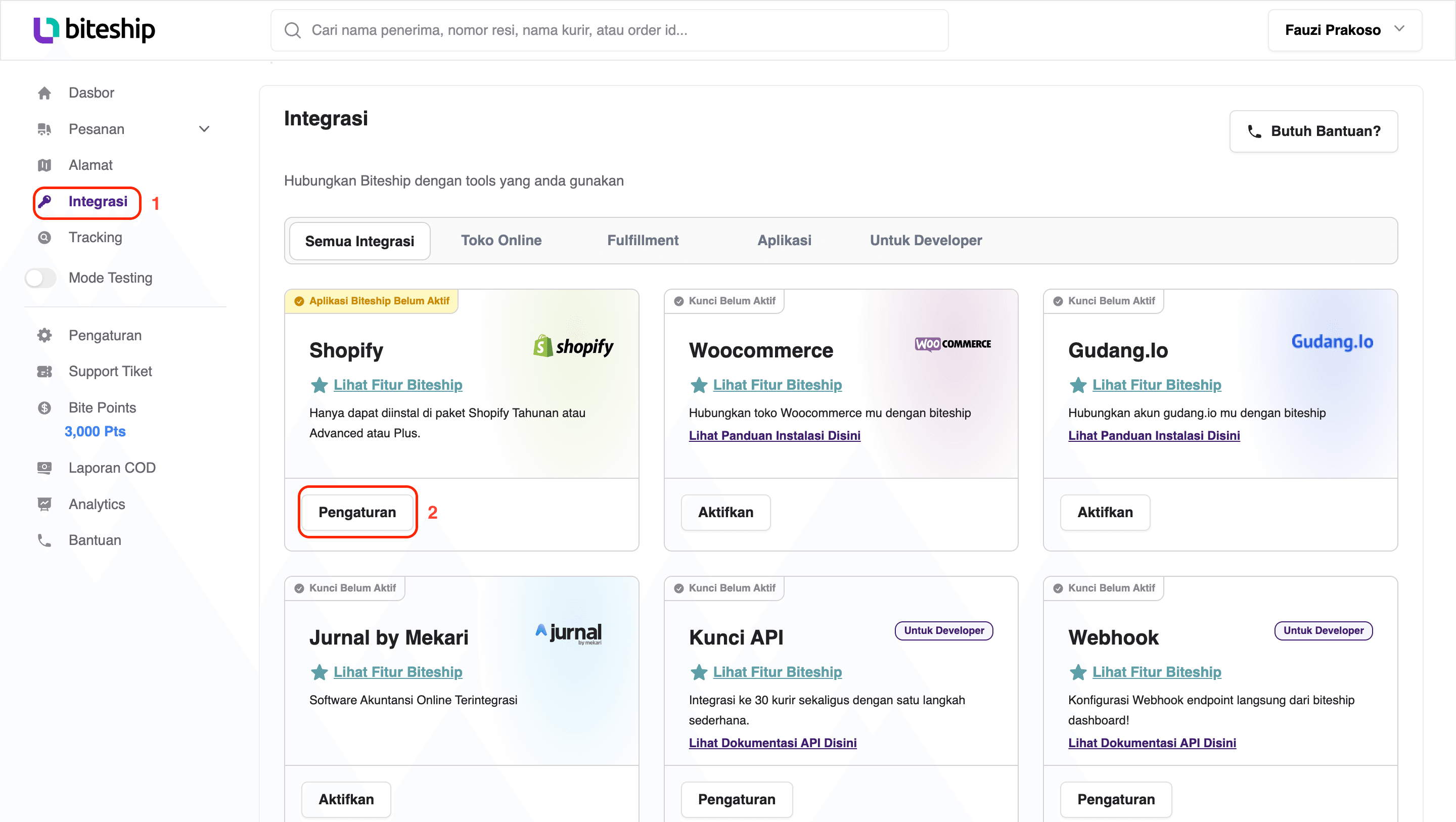The width and height of the screenshot is (1456, 822).
Task: Open Gudang.Io Lihat Panduan Instalasi Disini link
Action: click(1154, 436)
